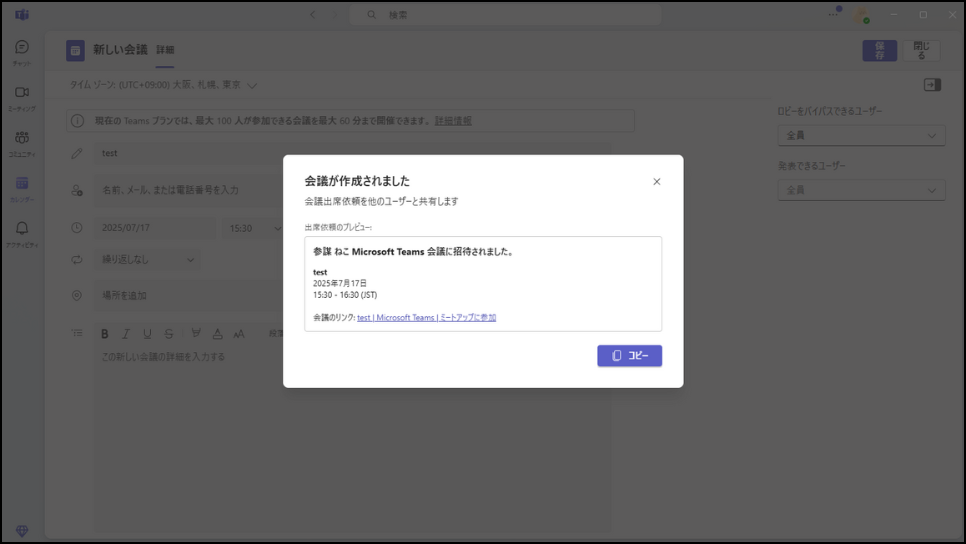Toggle strikethrough formatting
This screenshot has height=544, width=966.
coord(169,334)
